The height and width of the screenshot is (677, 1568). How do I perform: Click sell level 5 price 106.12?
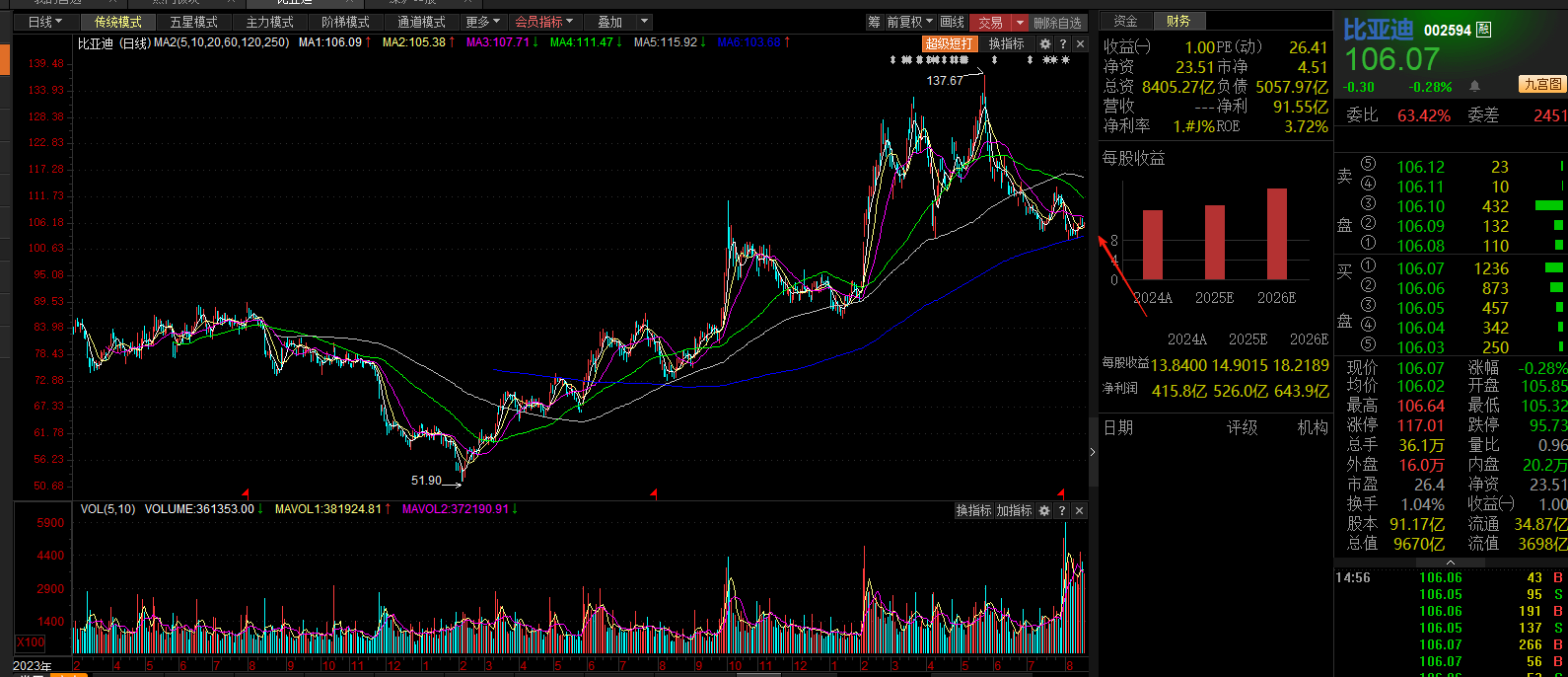click(x=1420, y=167)
